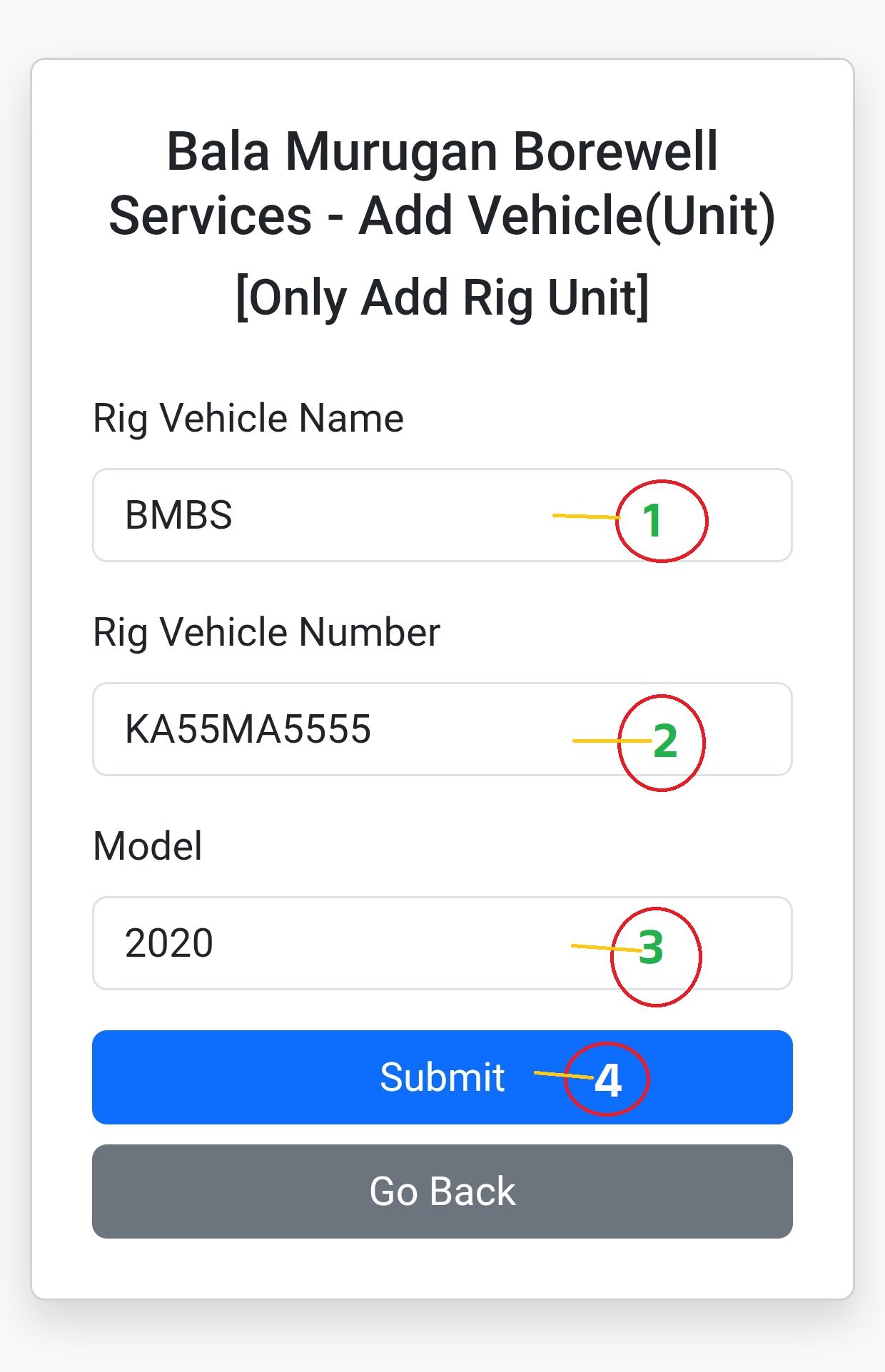The height and width of the screenshot is (1372, 885).
Task: Click the circled number 4 on Submit
Action: coord(607,1079)
